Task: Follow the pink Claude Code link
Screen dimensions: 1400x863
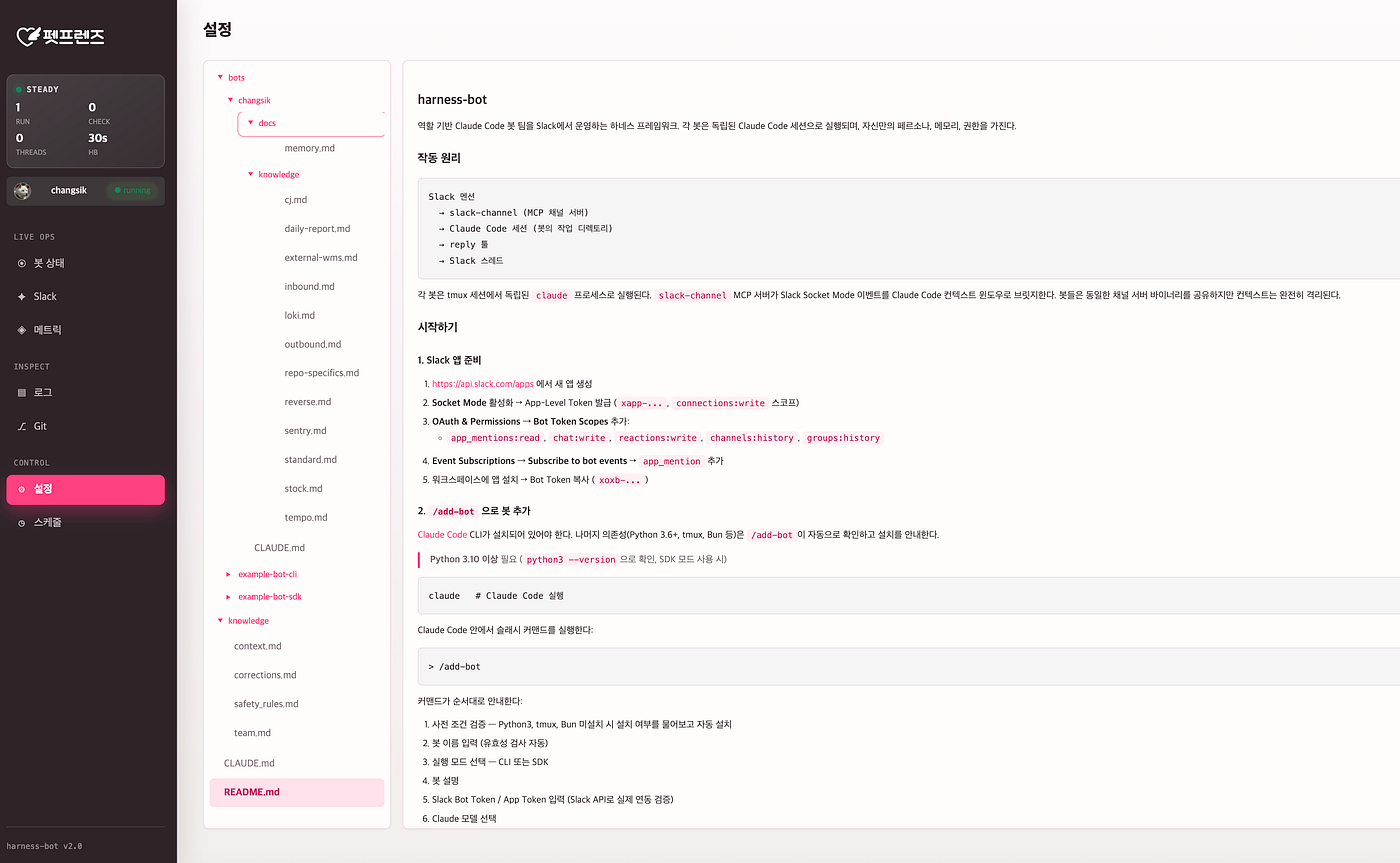Action: click(x=442, y=535)
